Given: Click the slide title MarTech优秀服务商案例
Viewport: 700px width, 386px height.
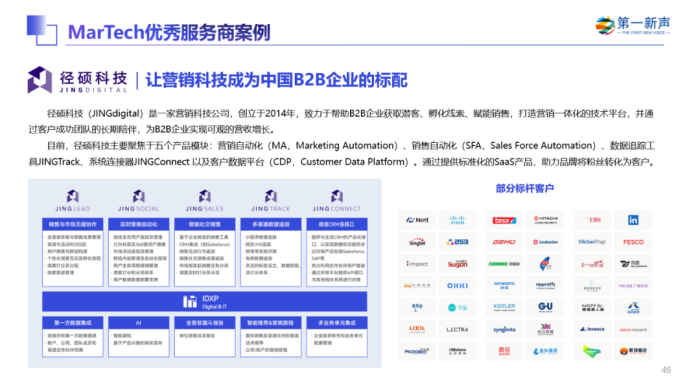Looking at the screenshot, I should click(x=169, y=32).
